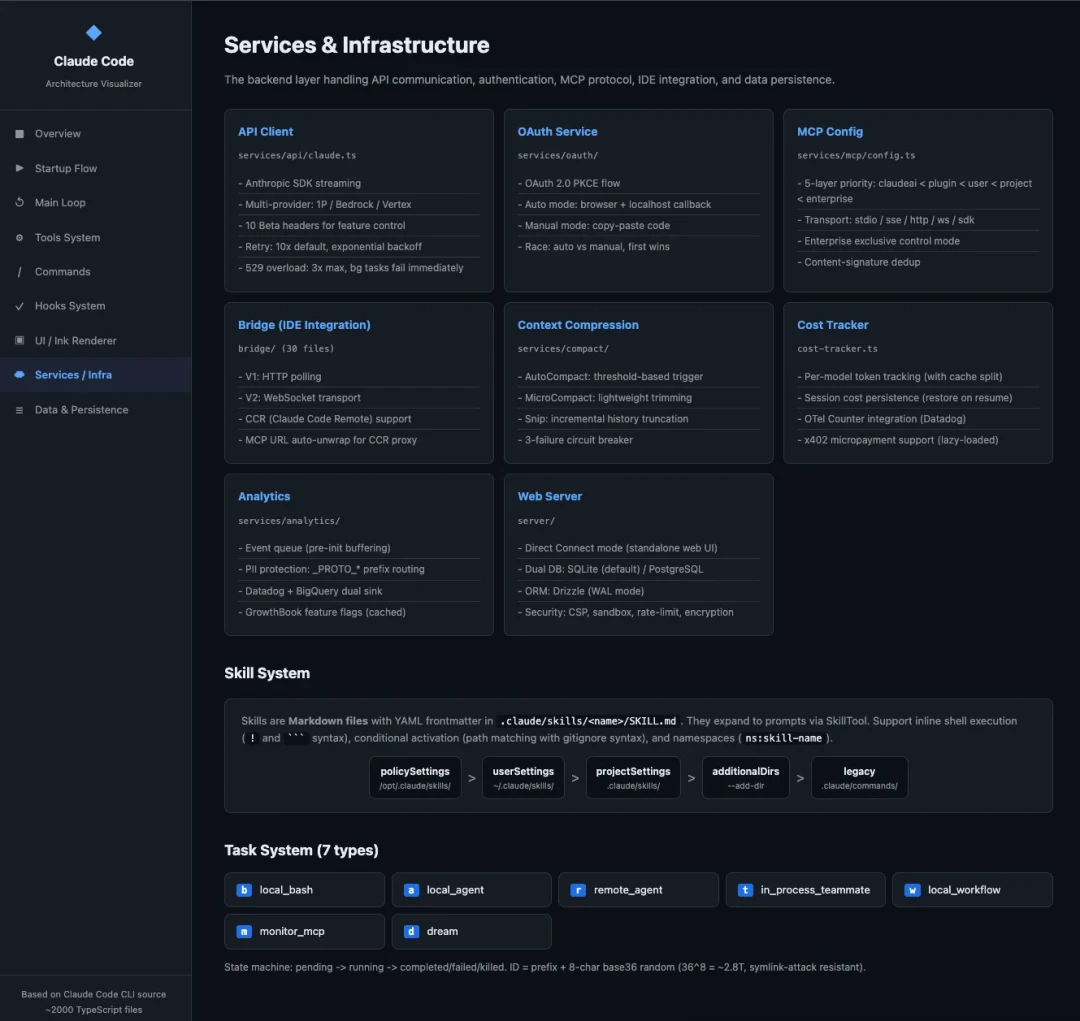Click the Web Server card title
Viewport: 1080px width, 1021px height.
click(550, 496)
